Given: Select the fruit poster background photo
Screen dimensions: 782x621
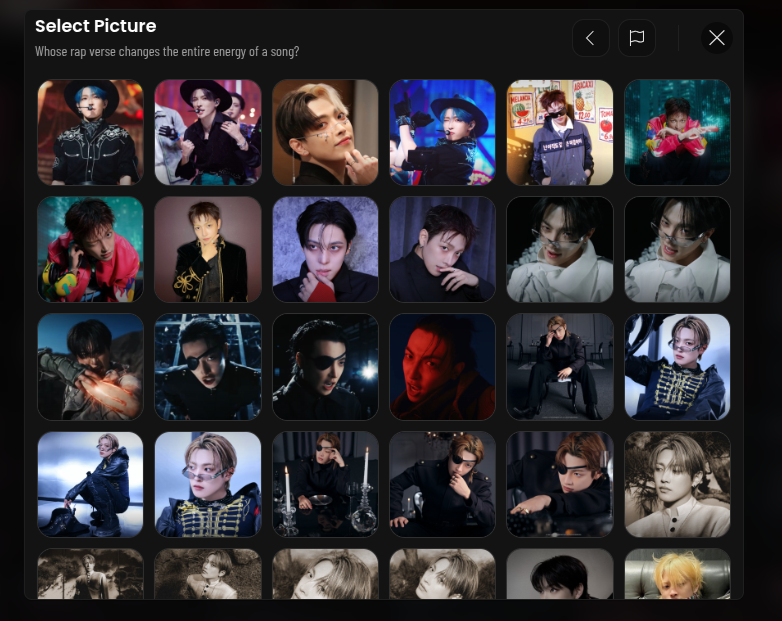Looking at the screenshot, I should point(560,132).
